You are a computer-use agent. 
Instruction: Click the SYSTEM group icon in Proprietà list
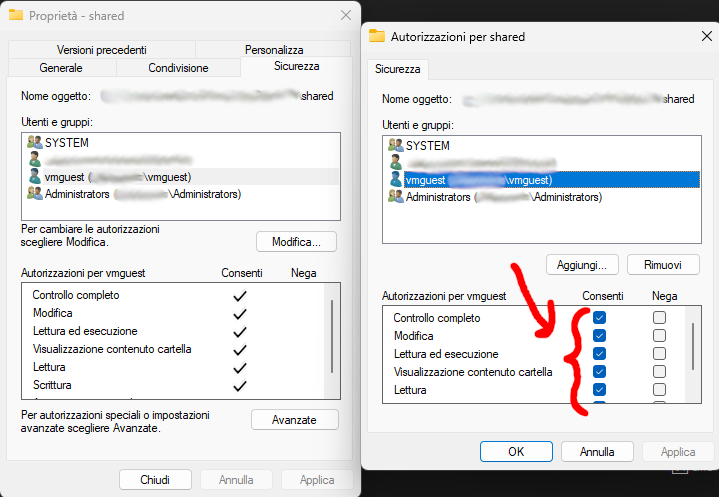pos(35,143)
